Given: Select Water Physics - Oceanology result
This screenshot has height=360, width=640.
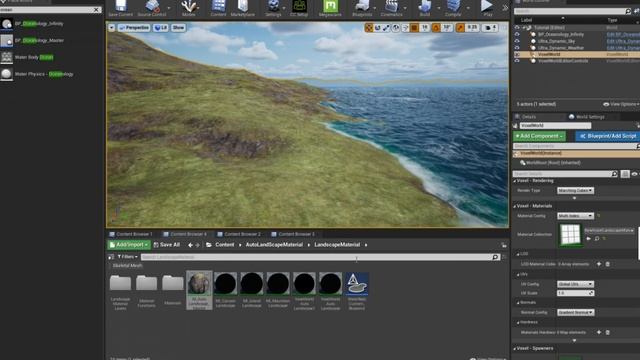Looking at the screenshot, I should pos(44,74).
